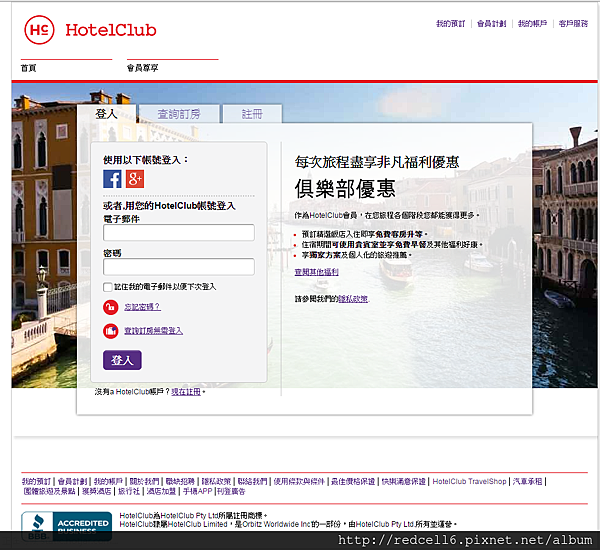
Task: Open 團體旅遊及景點 footer link
Action: (49, 491)
